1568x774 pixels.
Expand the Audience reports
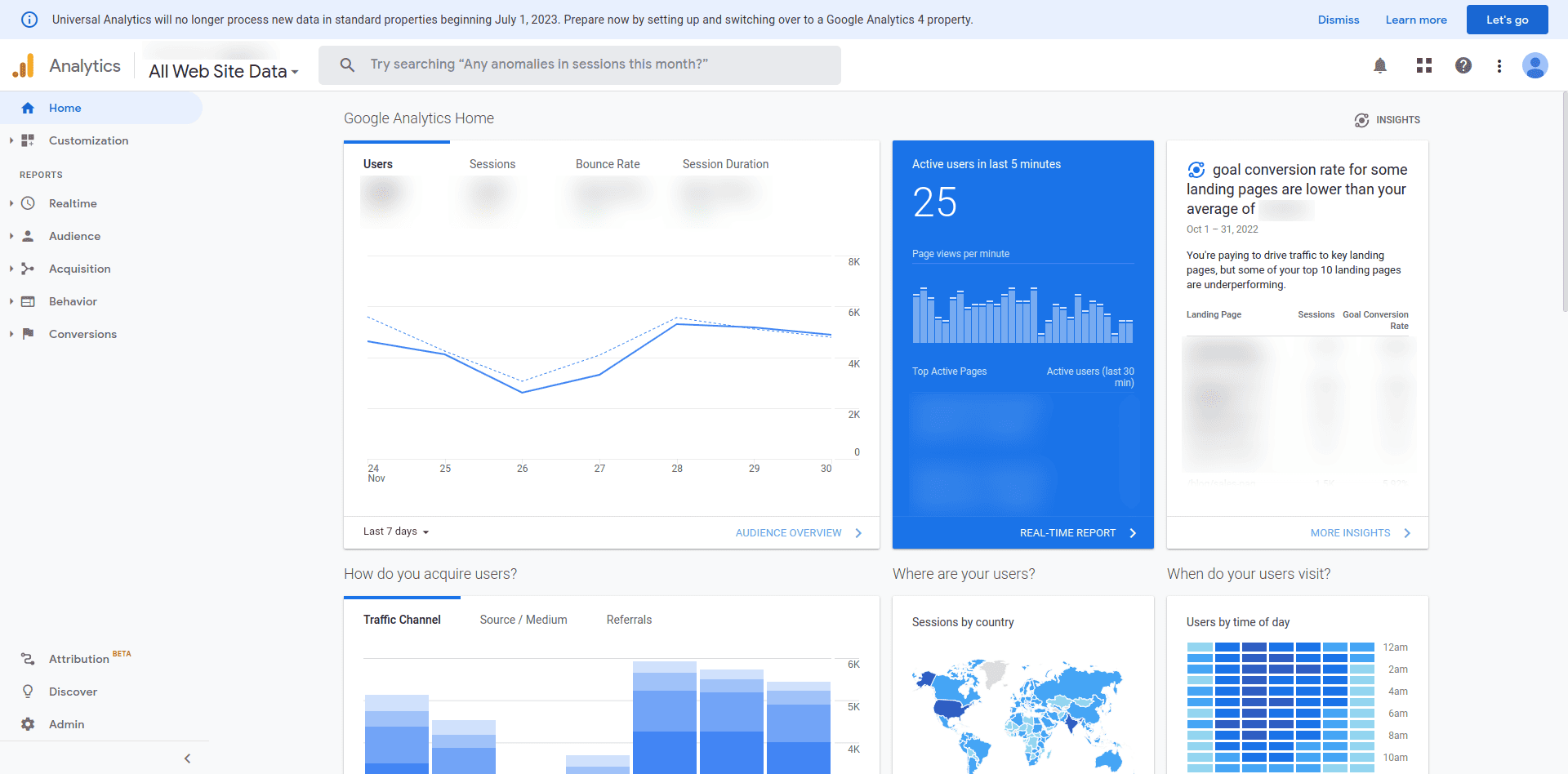tap(11, 236)
